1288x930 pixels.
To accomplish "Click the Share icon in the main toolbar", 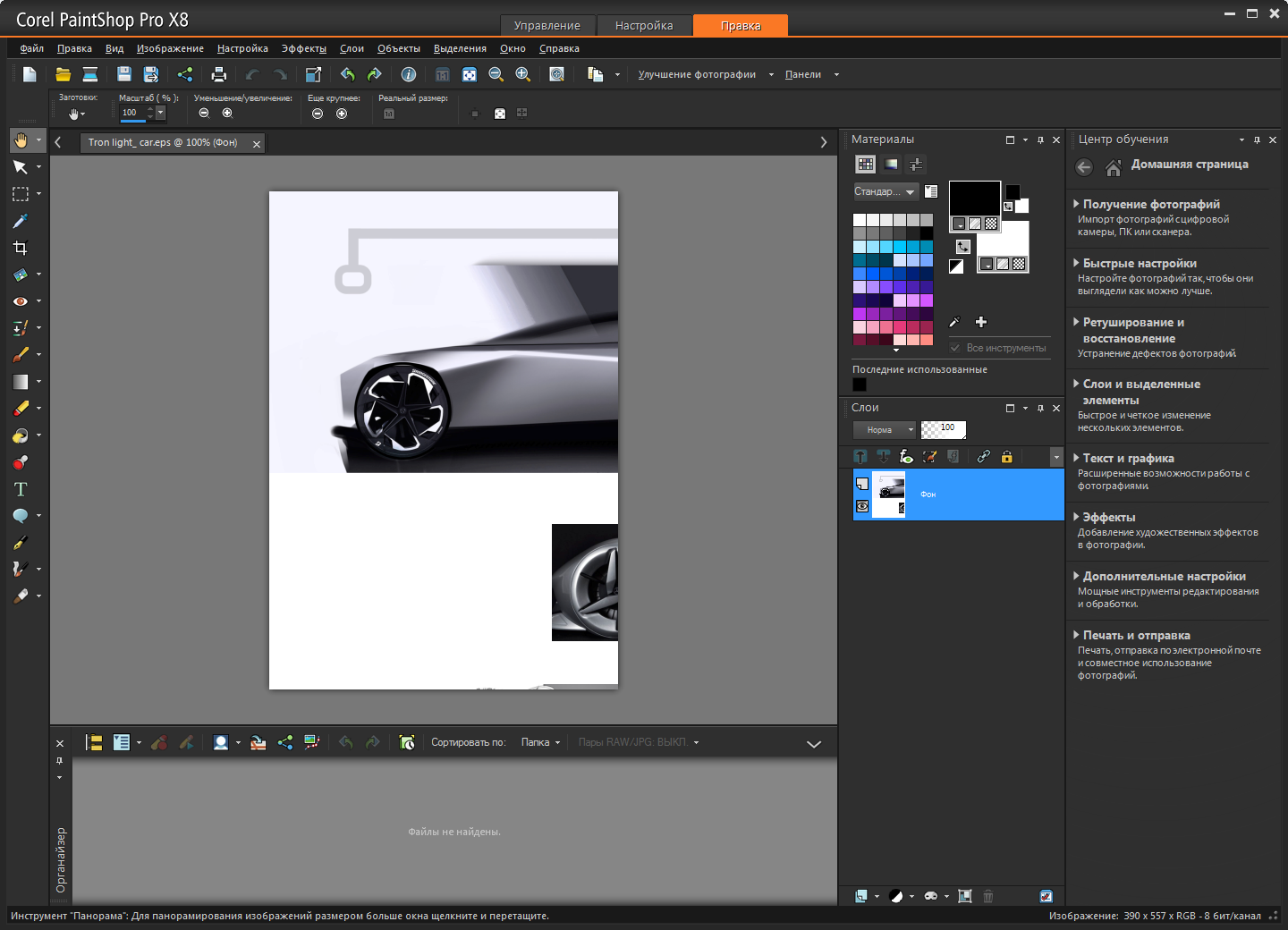I will click(185, 74).
